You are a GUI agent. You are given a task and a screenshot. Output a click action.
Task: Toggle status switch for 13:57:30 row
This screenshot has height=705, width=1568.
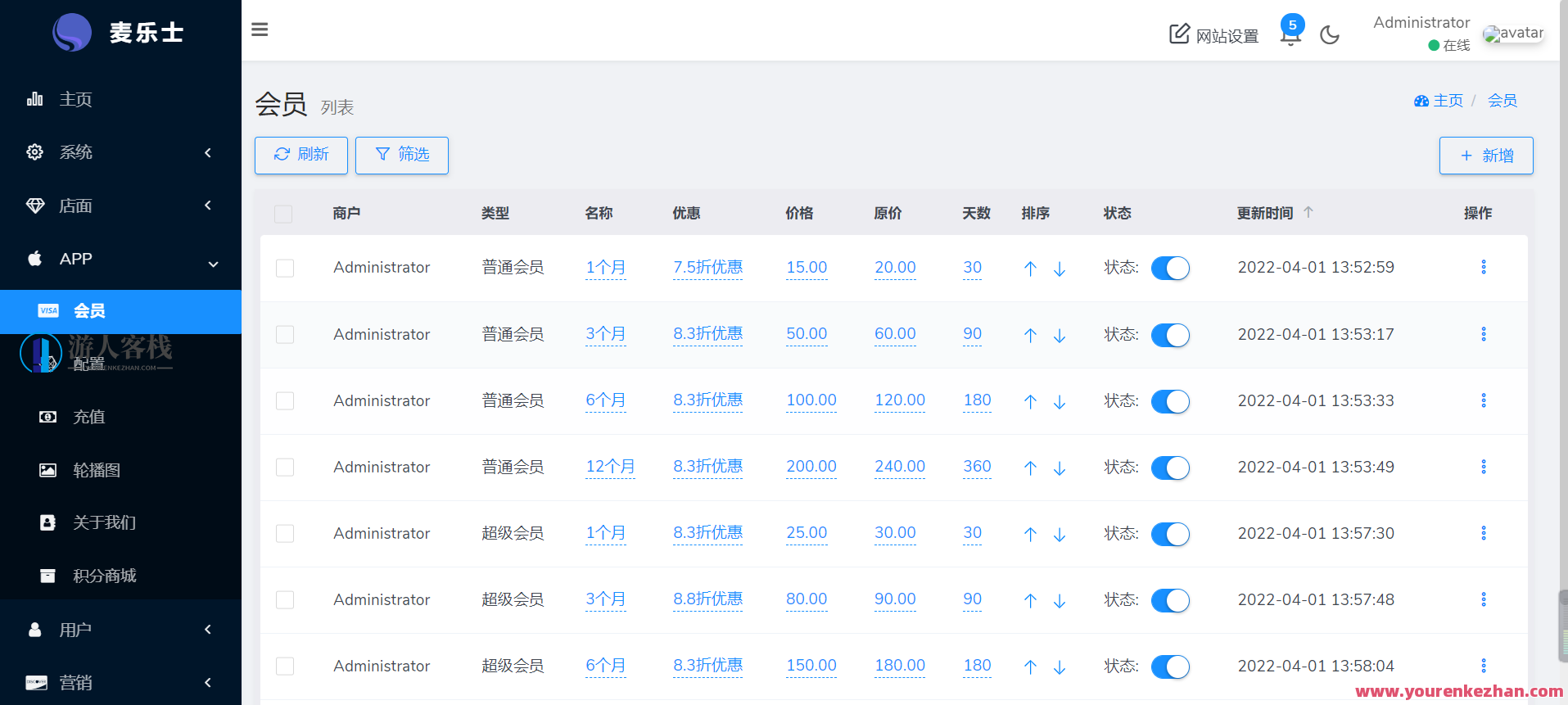(1170, 534)
